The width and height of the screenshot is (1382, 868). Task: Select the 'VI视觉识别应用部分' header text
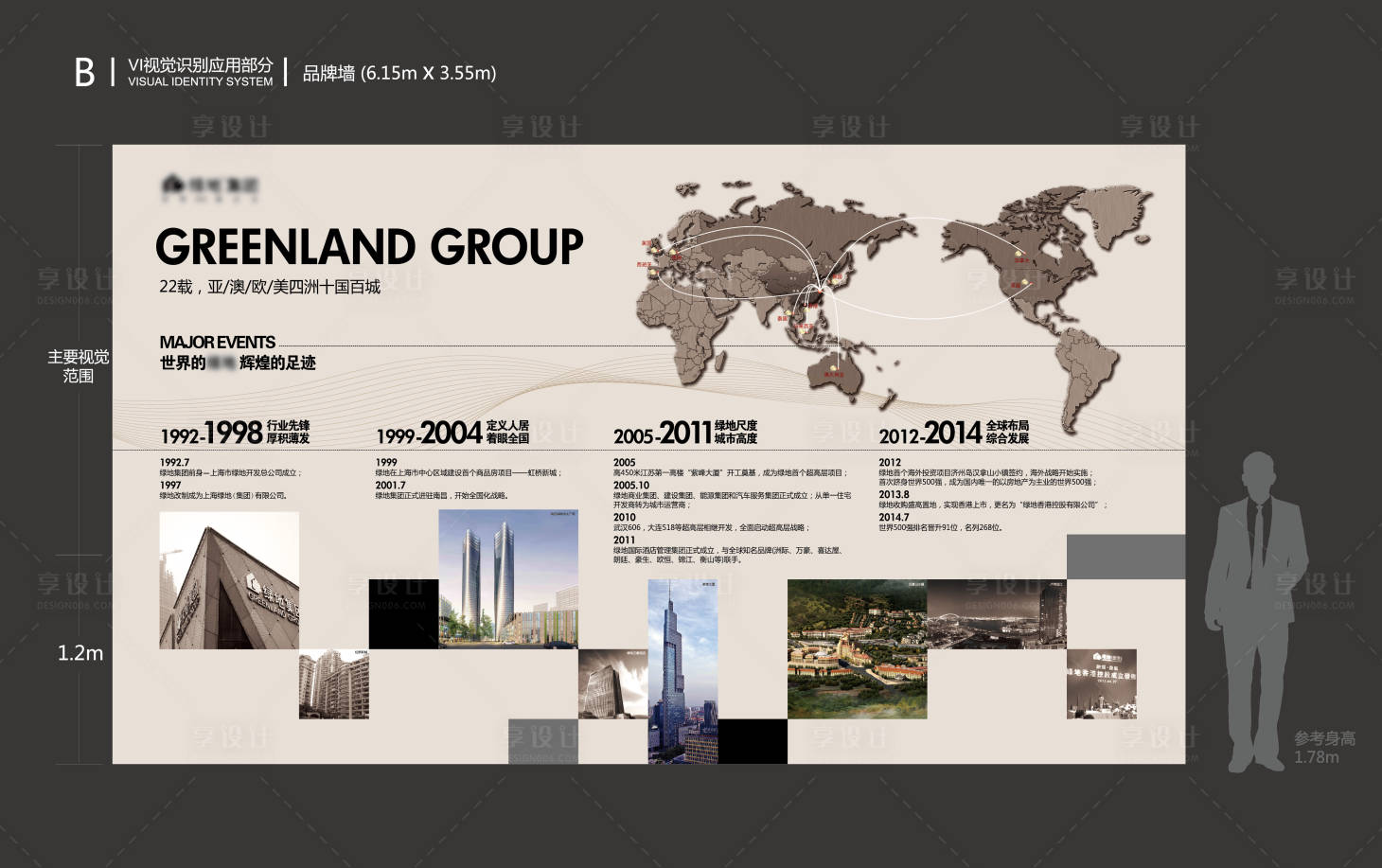201,64
